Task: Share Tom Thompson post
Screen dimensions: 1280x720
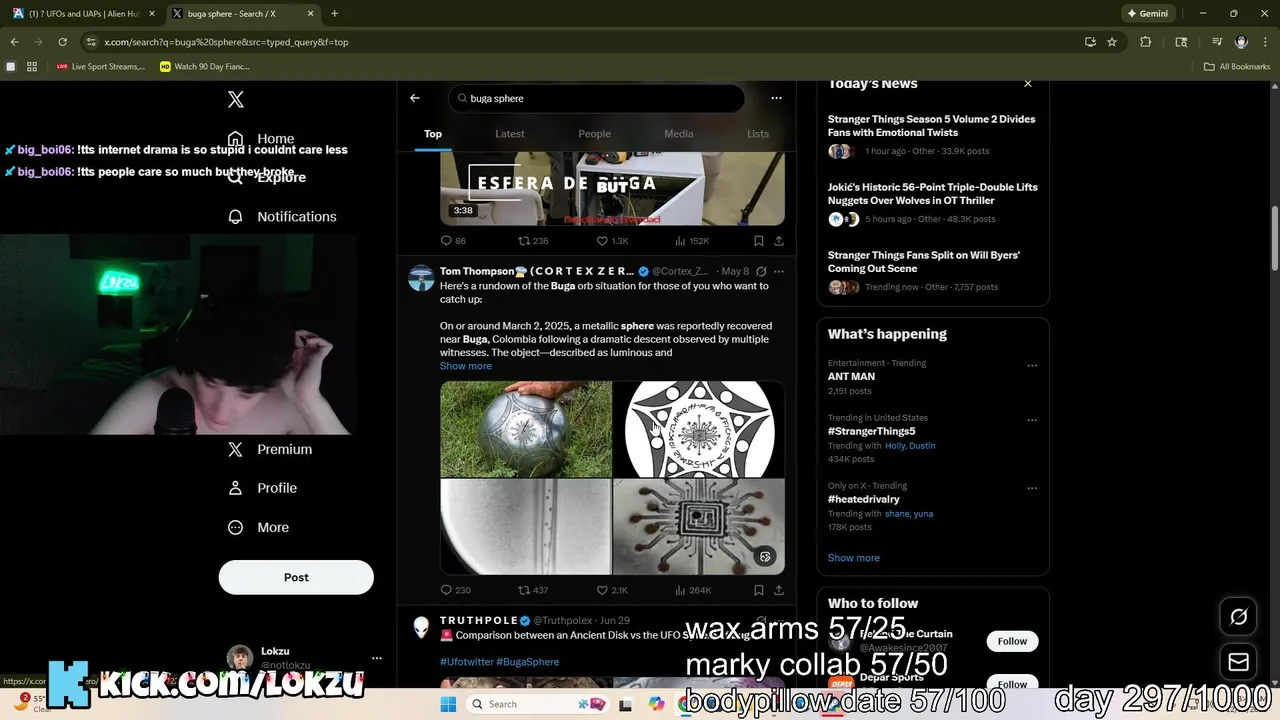Action: 779,590
